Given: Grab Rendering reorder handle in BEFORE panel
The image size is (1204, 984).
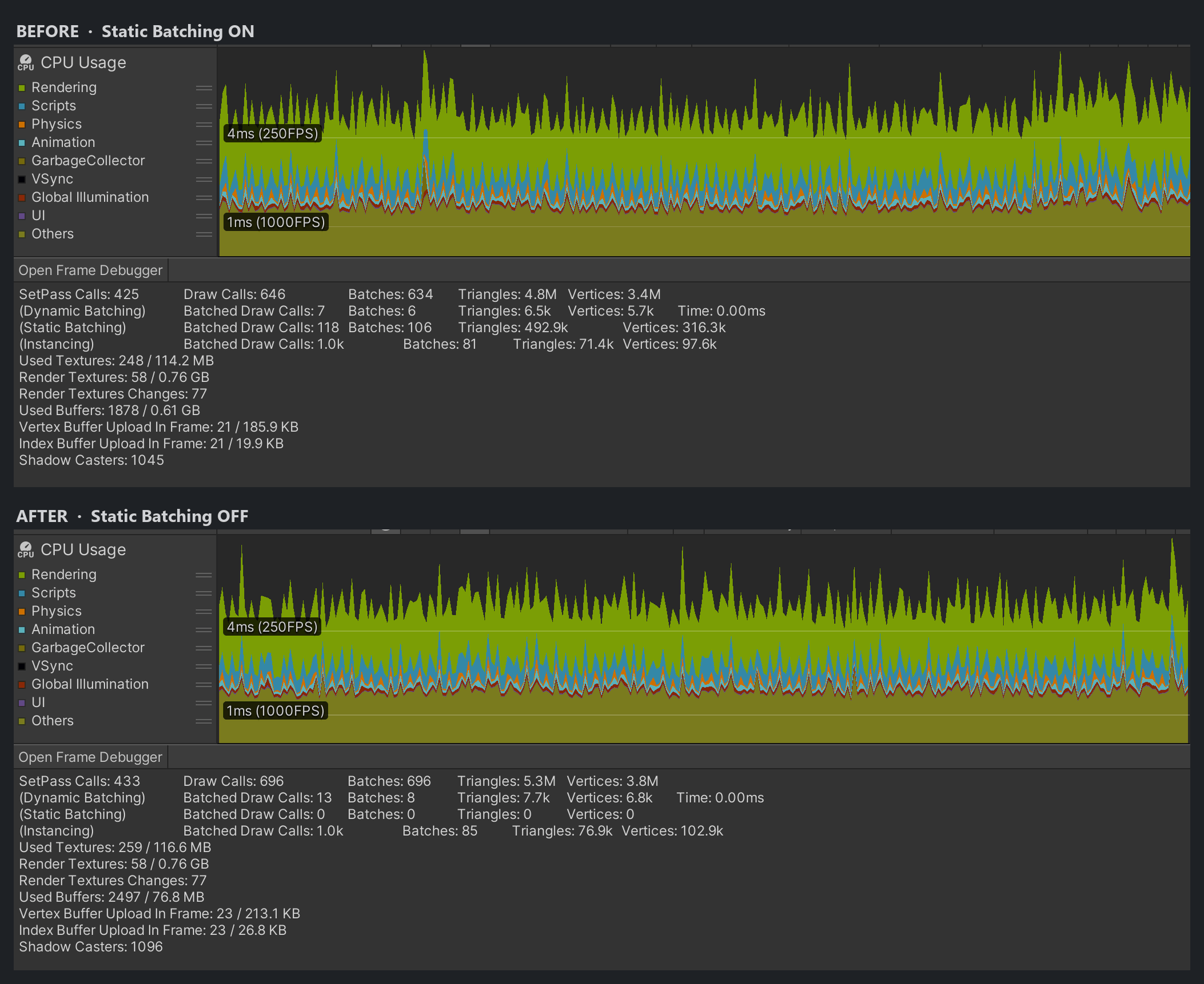Looking at the screenshot, I should [x=204, y=88].
